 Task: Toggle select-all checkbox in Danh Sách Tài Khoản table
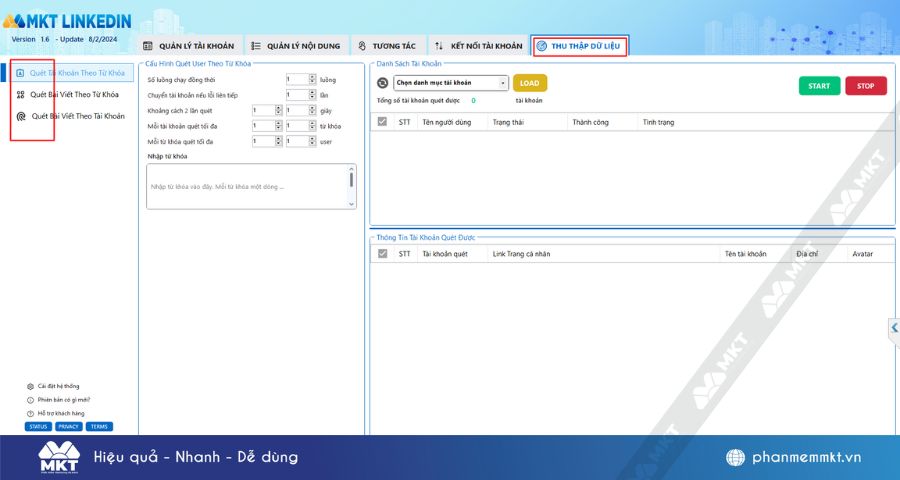pos(382,122)
